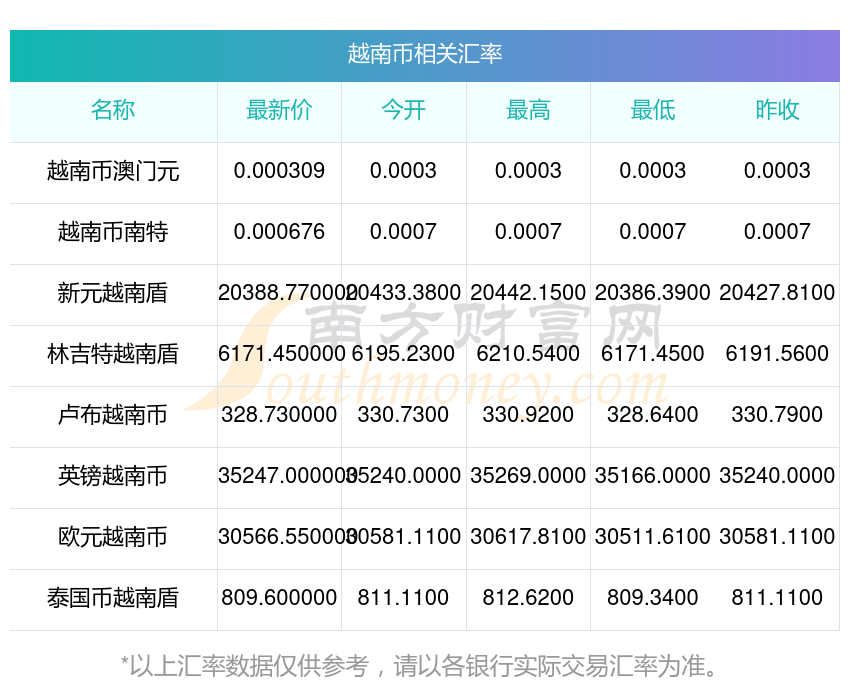Click today's open 20433.3800
This screenshot has width=850, height=698.
tap(405, 293)
